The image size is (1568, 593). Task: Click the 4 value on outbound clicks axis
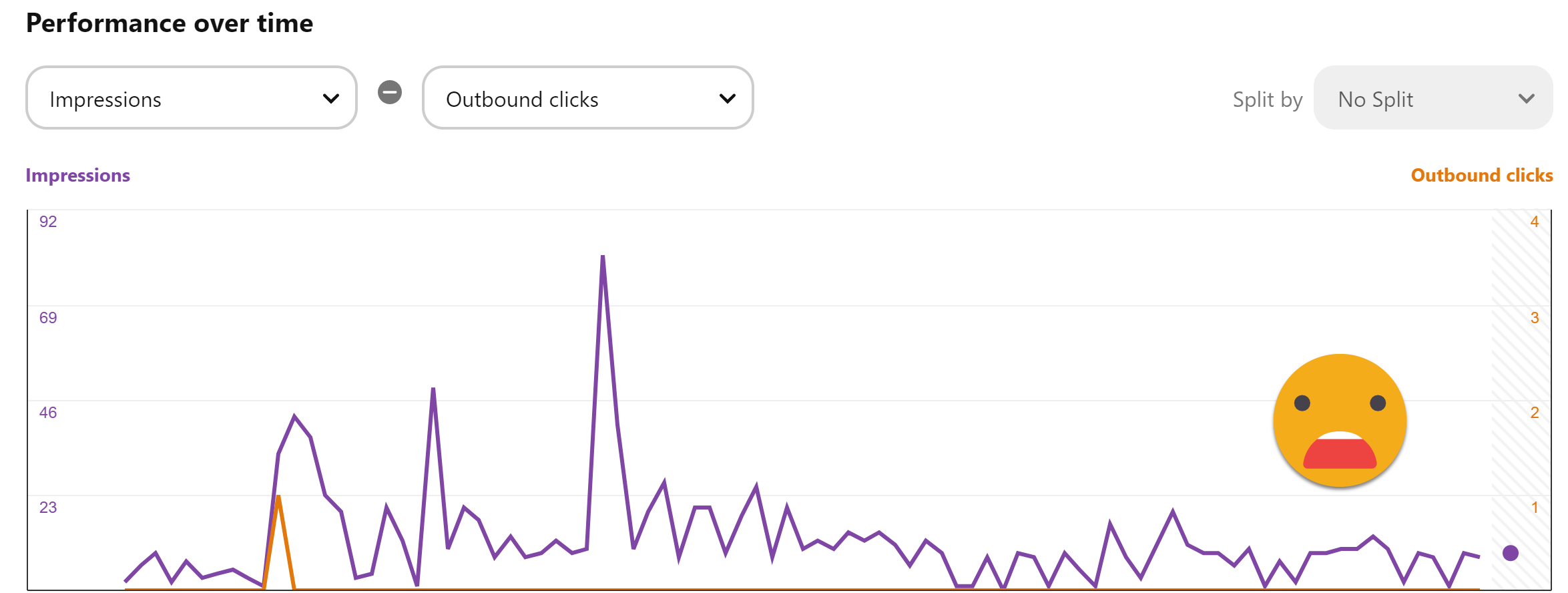pyautogui.click(x=1535, y=222)
